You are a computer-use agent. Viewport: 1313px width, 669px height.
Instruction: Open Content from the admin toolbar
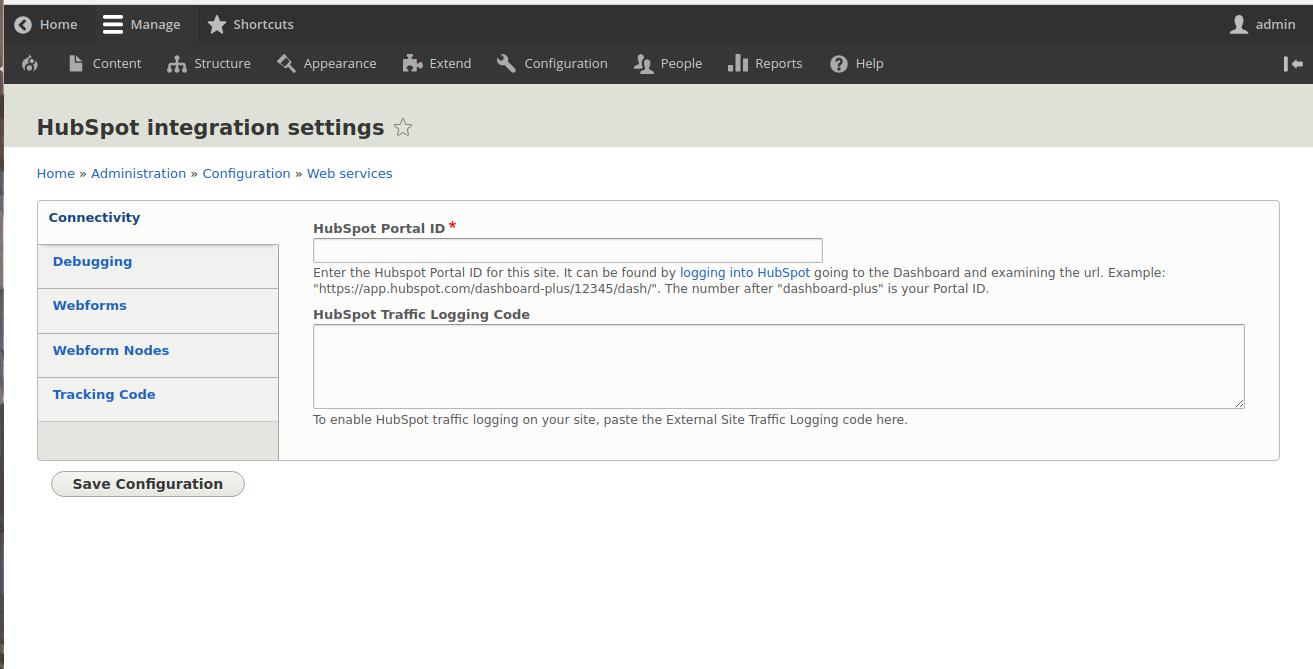tap(105, 64)
